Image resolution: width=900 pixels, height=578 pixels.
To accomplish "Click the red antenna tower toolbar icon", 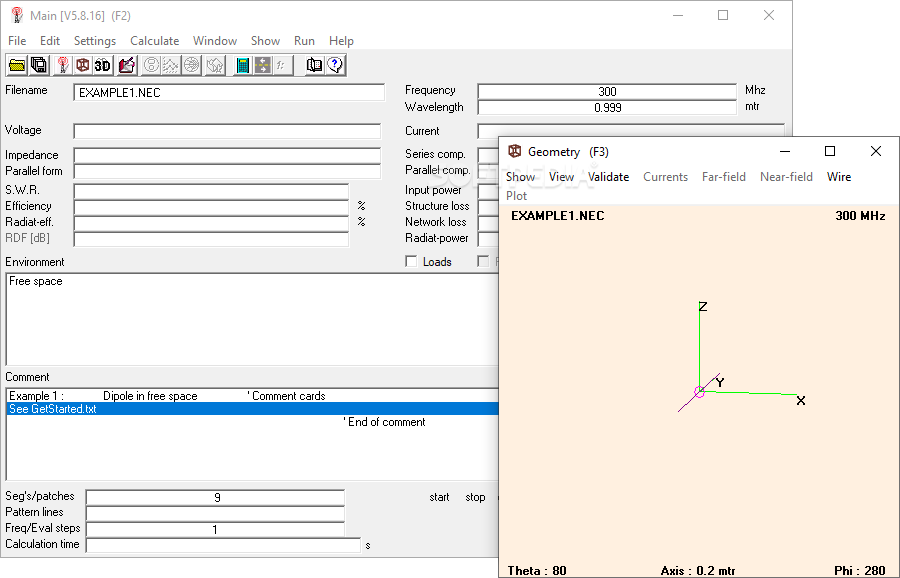I will coord(63,65).
